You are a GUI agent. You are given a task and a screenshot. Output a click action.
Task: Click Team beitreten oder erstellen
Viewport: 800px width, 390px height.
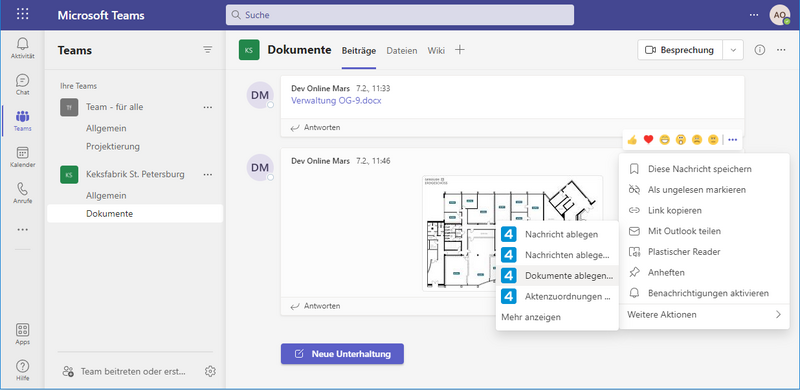pos(124,371)
